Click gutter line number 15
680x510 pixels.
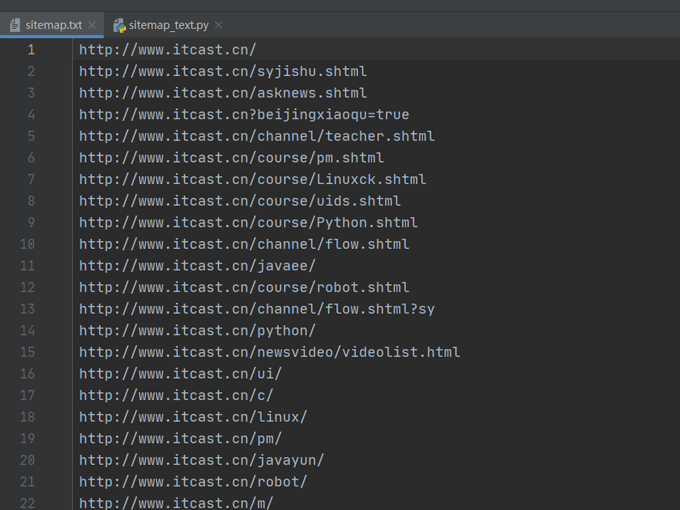click(x=27, y=353)
